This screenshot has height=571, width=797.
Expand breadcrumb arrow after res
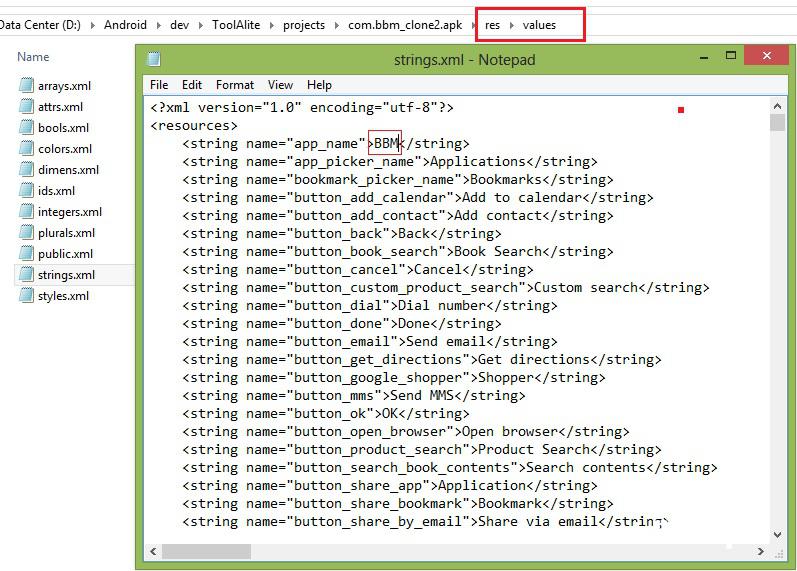coord(512,25)
